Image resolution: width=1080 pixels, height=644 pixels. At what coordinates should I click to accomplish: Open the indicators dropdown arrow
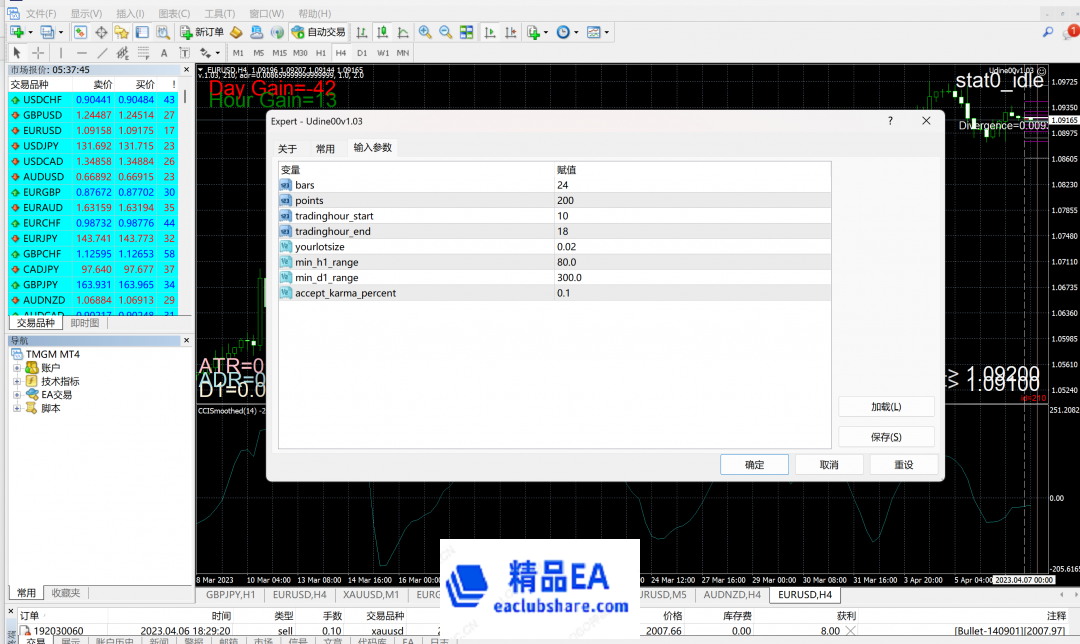546,32
